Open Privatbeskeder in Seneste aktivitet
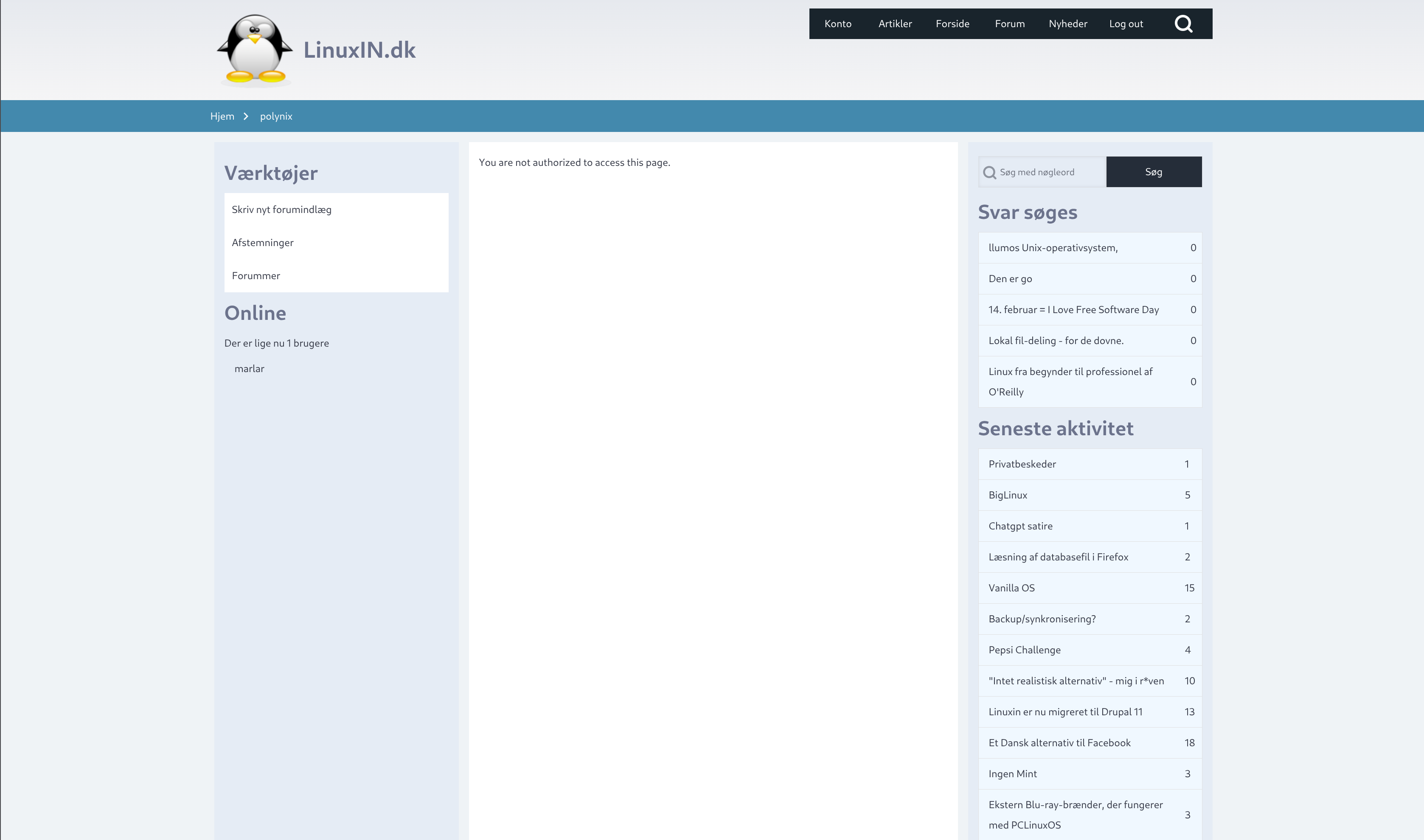Viewport: 1424px width, 840px height. tap(1022, 464)
